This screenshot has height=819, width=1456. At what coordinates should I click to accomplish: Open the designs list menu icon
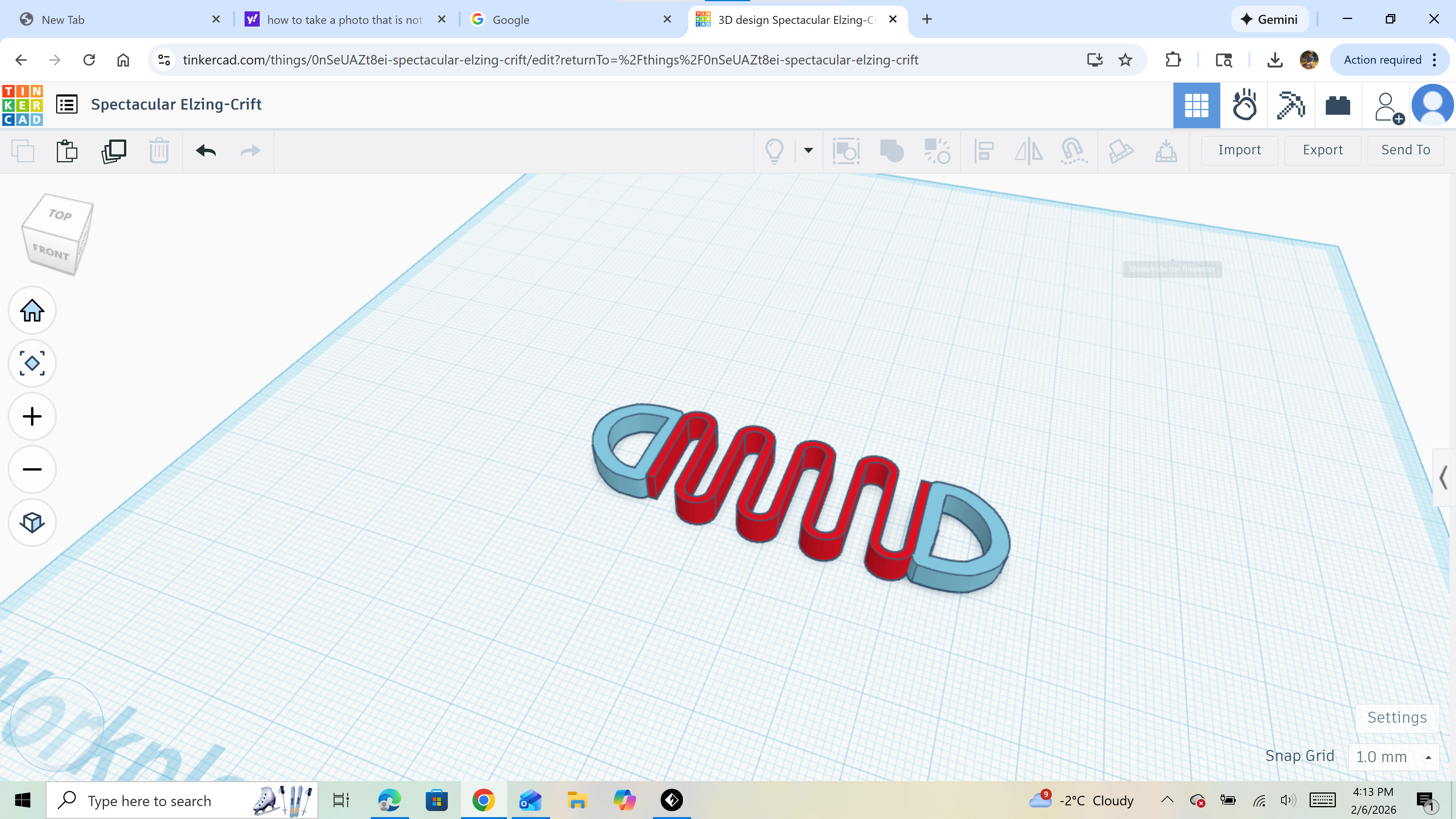pos(67,105)
